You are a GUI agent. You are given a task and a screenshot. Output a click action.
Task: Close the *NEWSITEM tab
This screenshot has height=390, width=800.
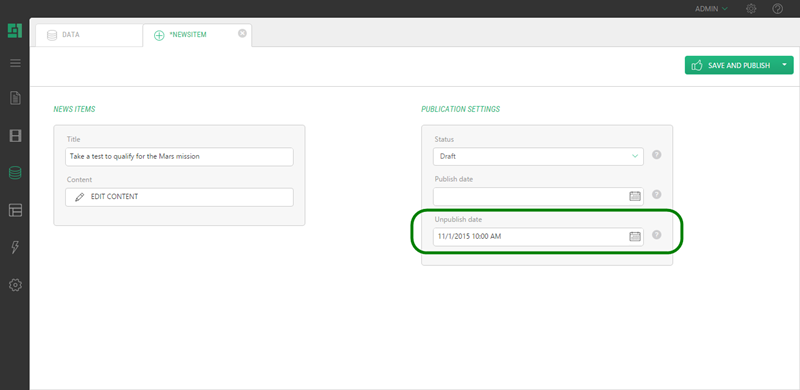click(242, 33)
